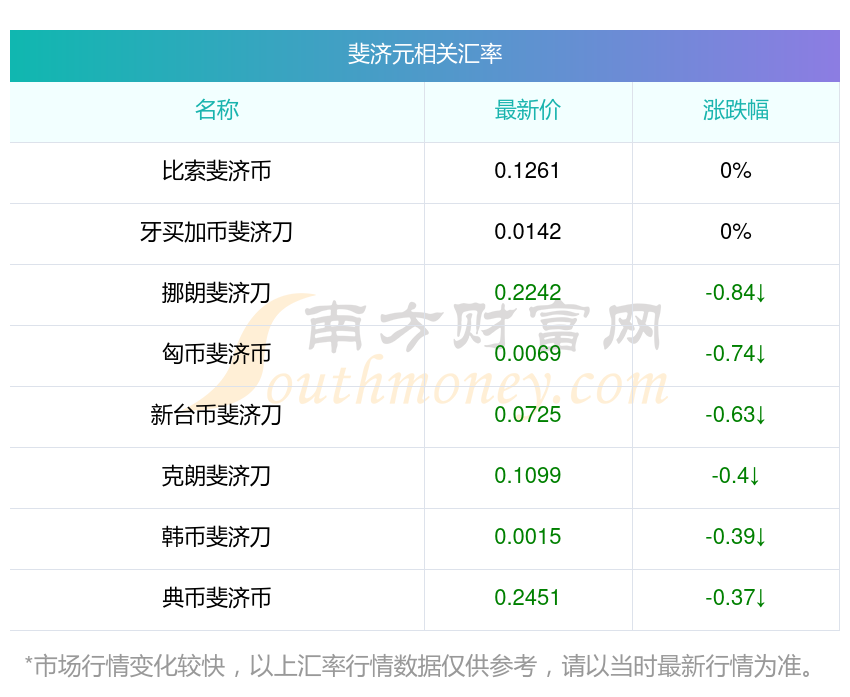Open the 比索斐济币 row name
850x697 pixels.
[x=217, y=171]
